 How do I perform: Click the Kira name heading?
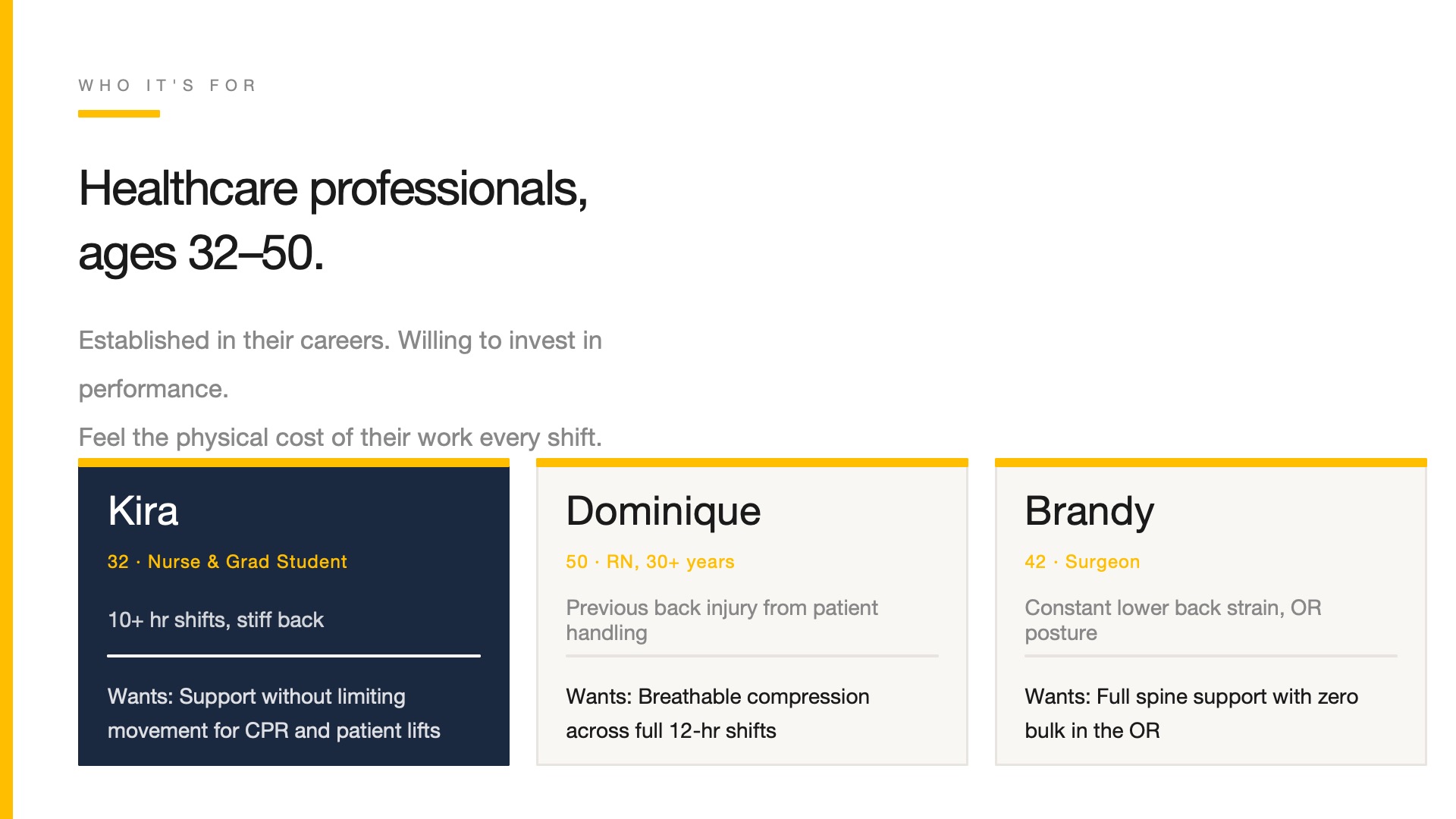point(143,510)
